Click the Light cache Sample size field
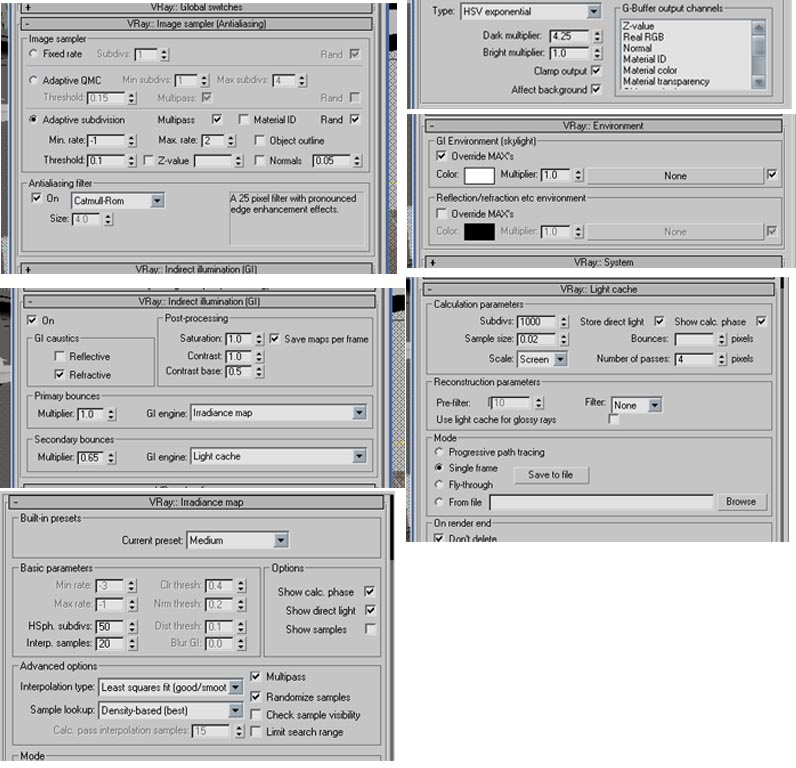 537,339
